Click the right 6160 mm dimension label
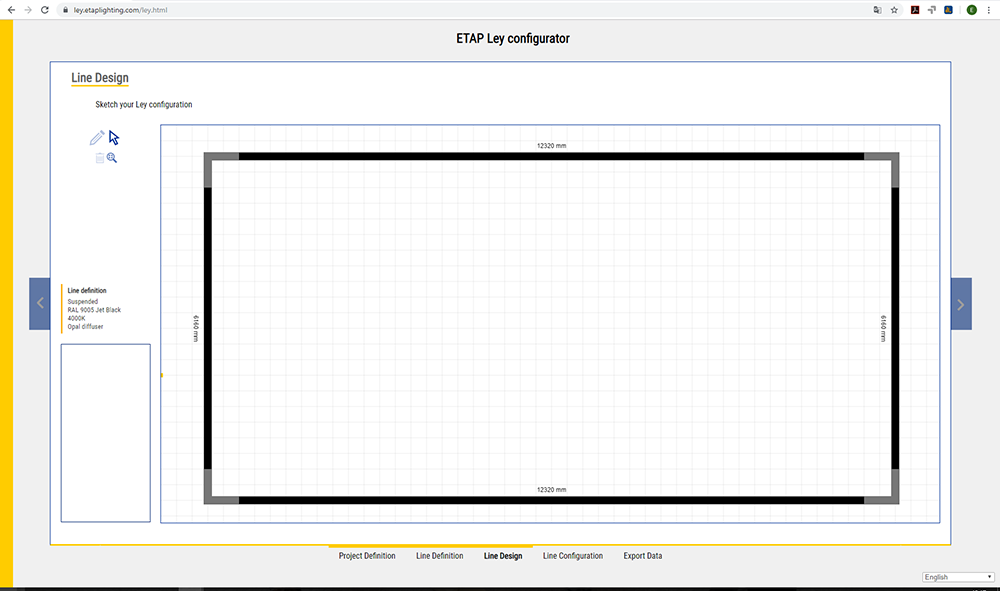Screen dimensions: 1000x591 (x=883, y=328)
